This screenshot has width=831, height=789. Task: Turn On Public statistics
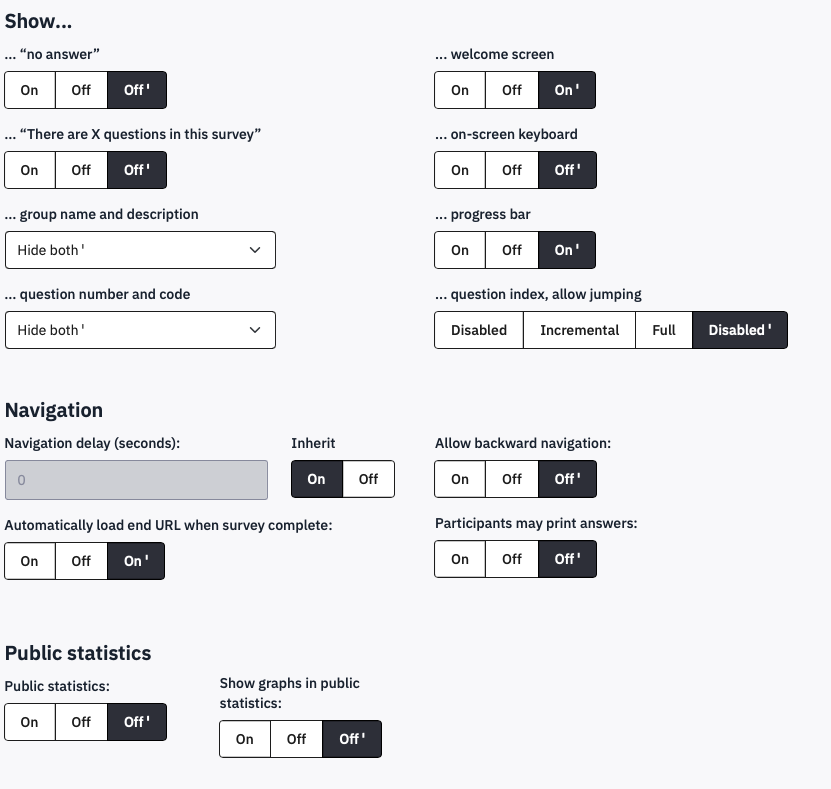[30, 722]
